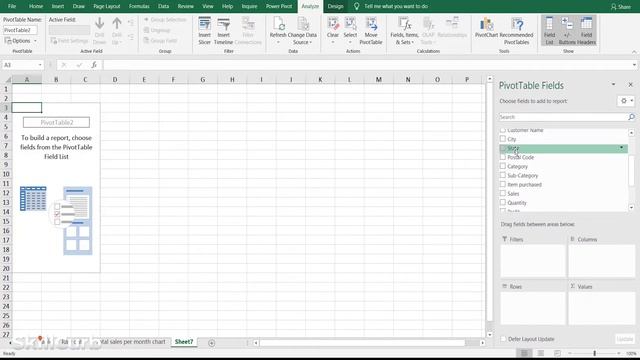Select the per month chart sheet tab

click(133, 342)
